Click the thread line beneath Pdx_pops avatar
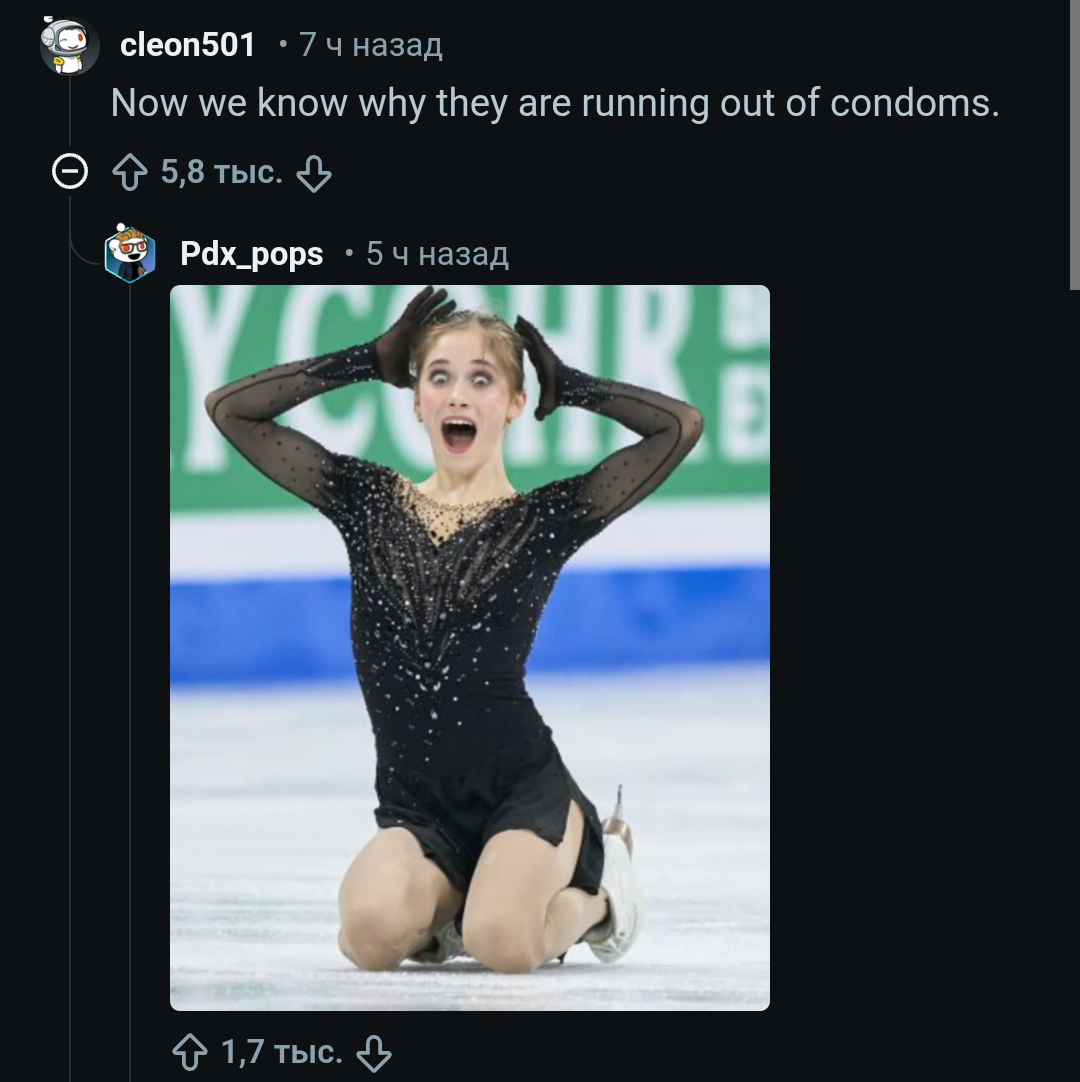 click(130, 650)
